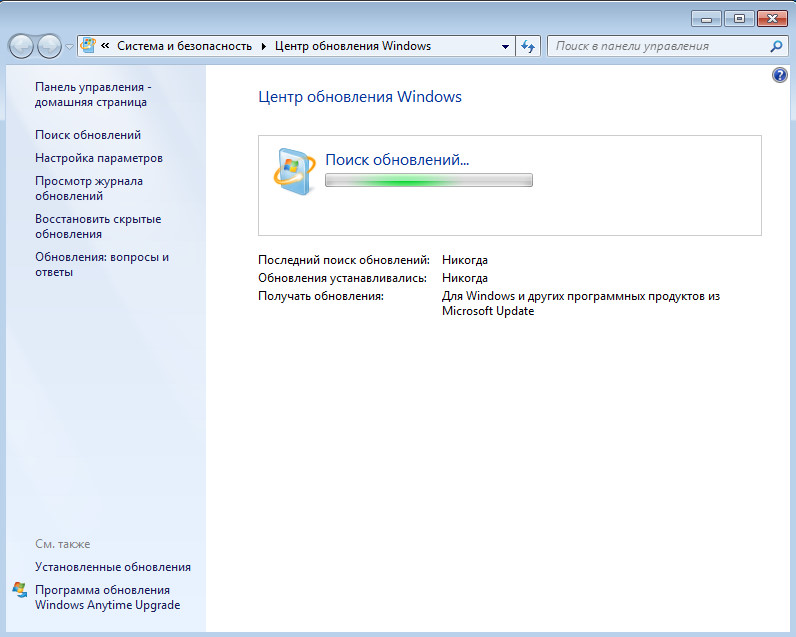
Task: Click the green search progress bar
Action: 428,180
